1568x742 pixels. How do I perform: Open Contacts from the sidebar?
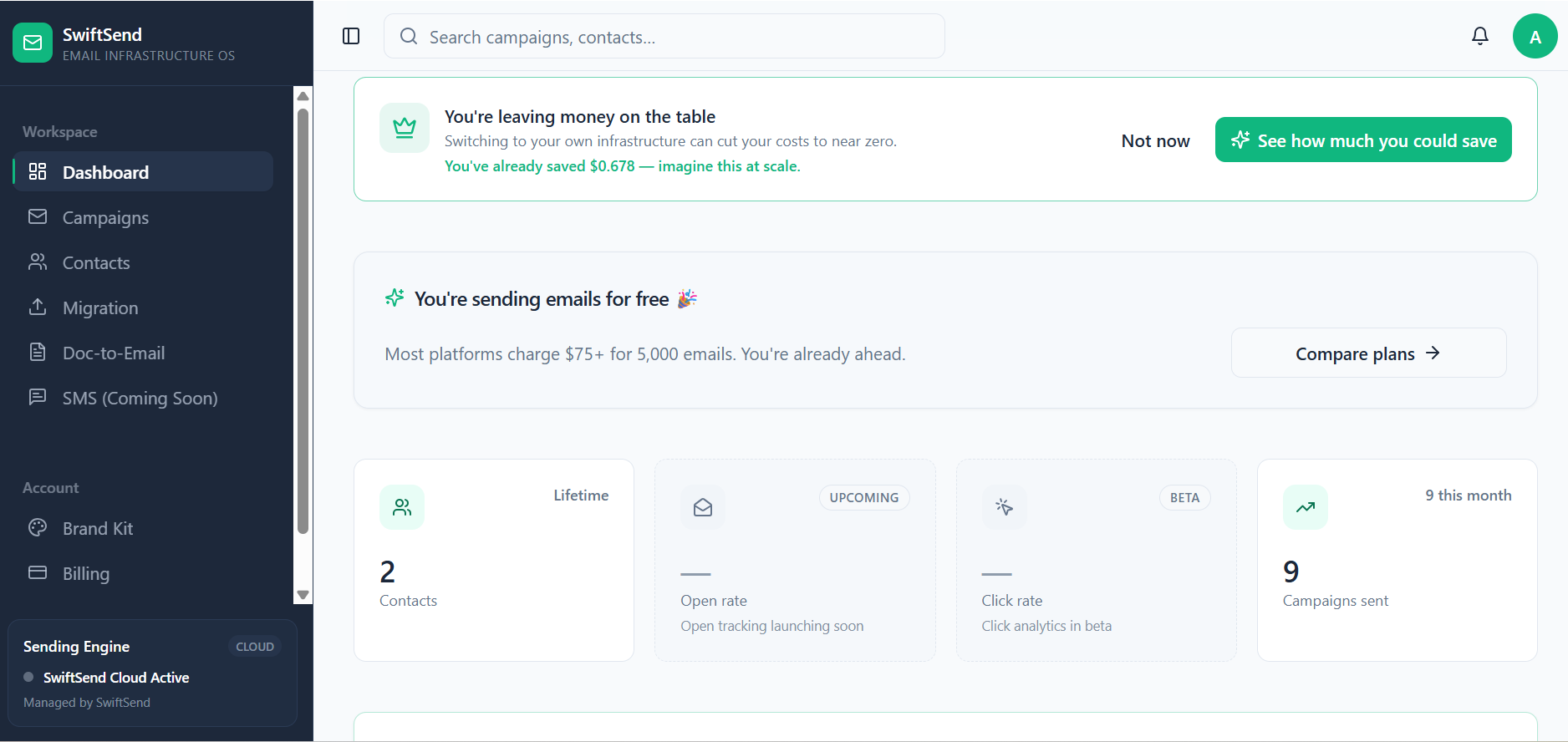[143, 262]
